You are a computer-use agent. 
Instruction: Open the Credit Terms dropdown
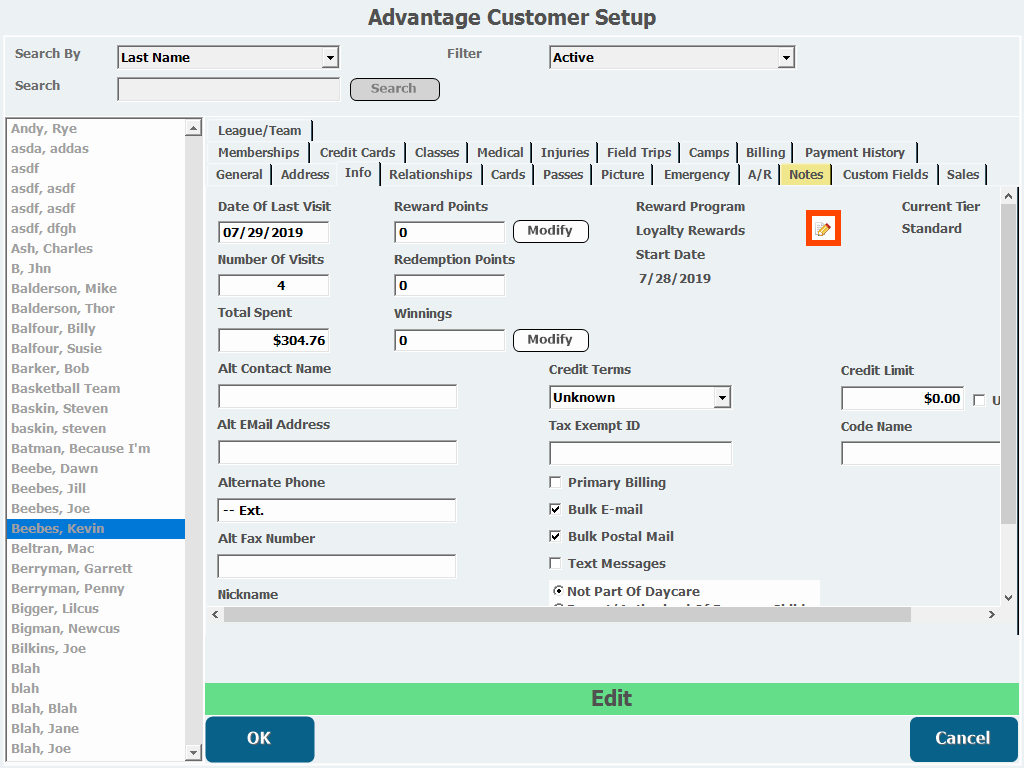pos(722,398)
